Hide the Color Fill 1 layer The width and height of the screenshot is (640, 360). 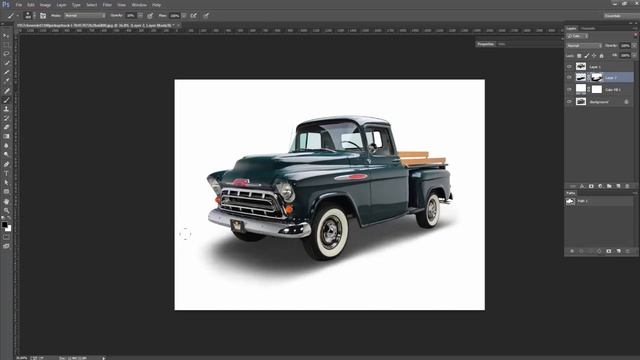tap(569, 89)
